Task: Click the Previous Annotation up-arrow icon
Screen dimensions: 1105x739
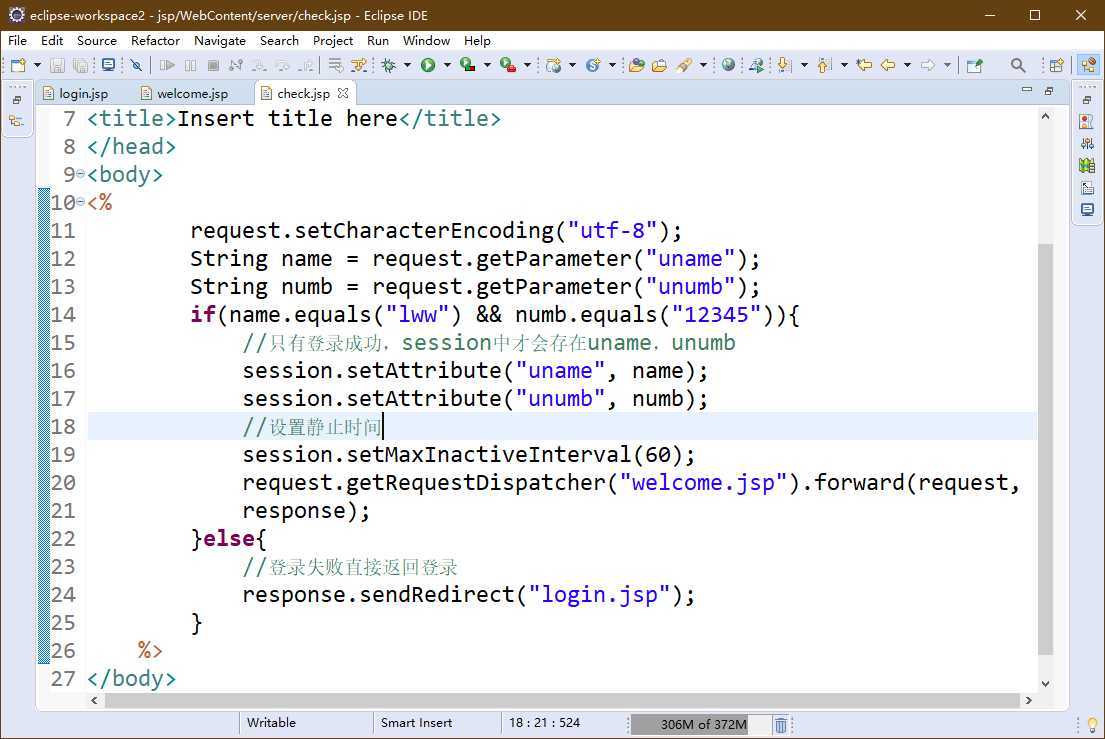Action: (824, 66)
